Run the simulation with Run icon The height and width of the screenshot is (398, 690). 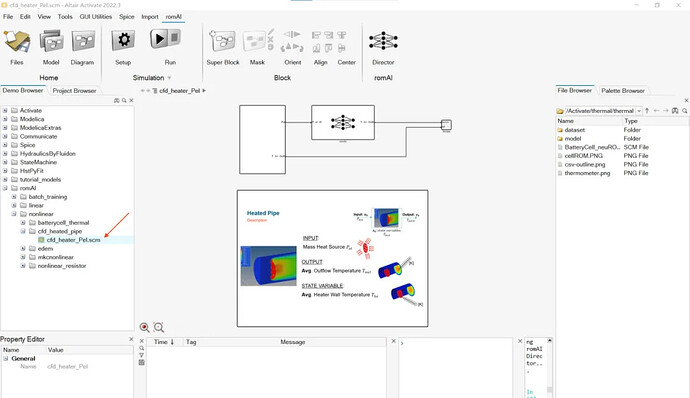click(x=165, y=40)
